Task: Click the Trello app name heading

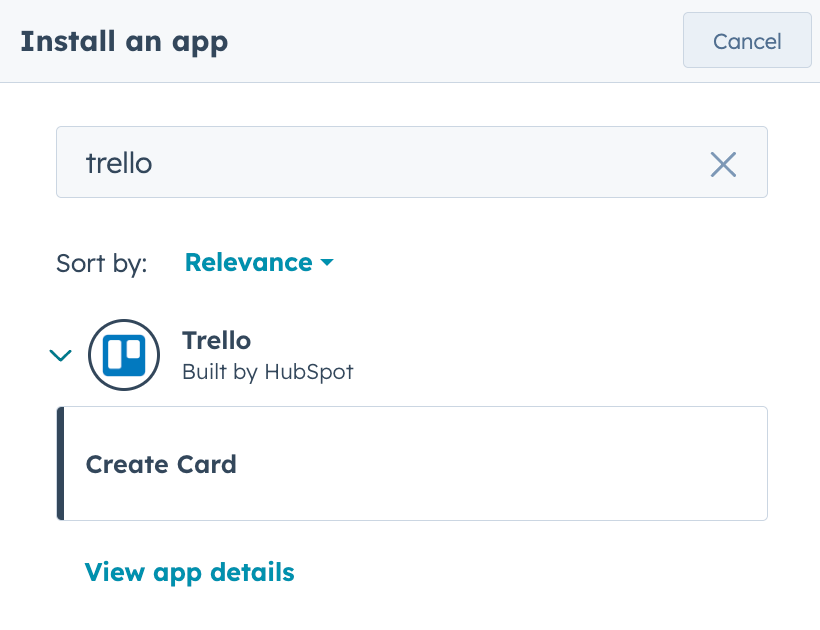Action: pos(216,340)
